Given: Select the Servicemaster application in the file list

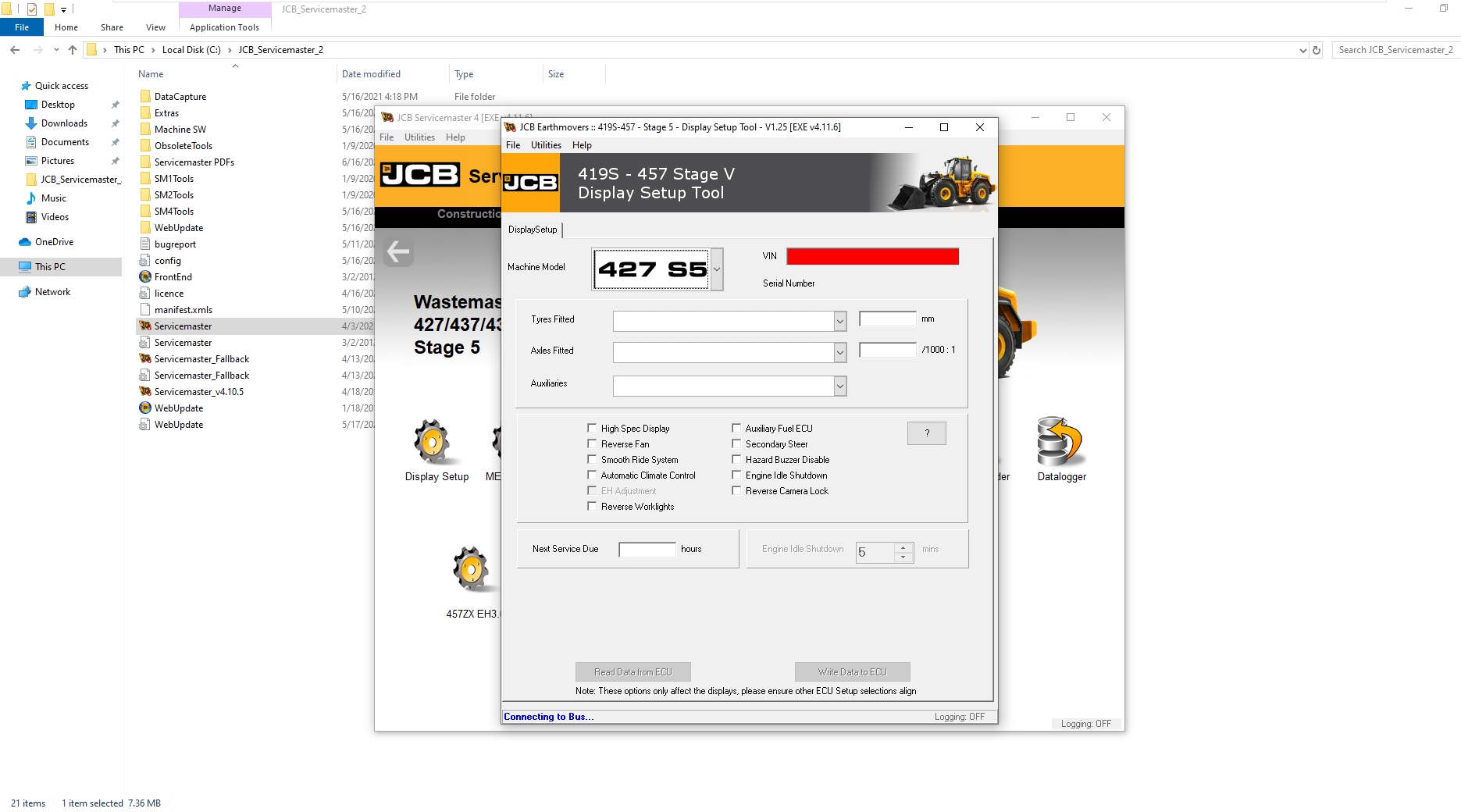Looking at the screenshot, I should (184, 326).
